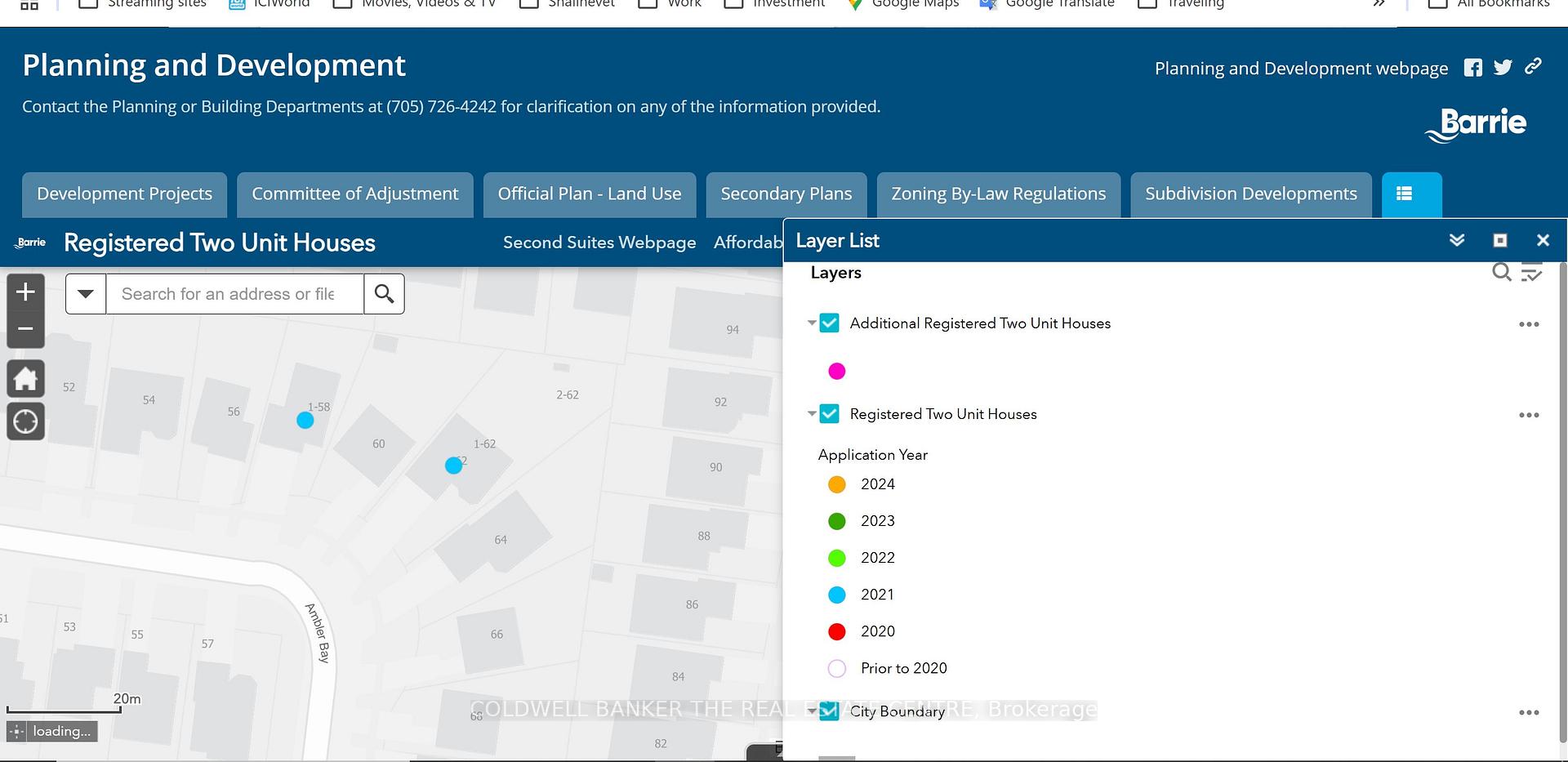Toggle City Boundary layer checkbox
The width and height of the screenshot is (1568, 762).
click(829, 711)
